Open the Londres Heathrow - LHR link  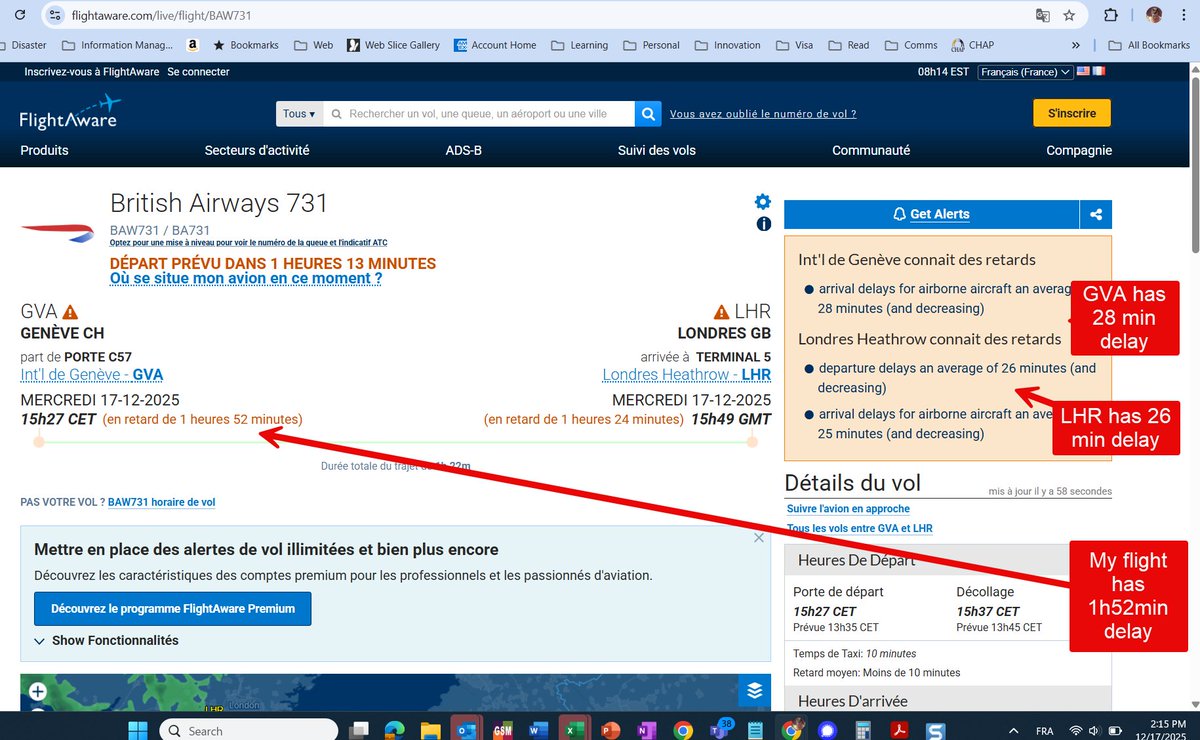tap(687, 375)
